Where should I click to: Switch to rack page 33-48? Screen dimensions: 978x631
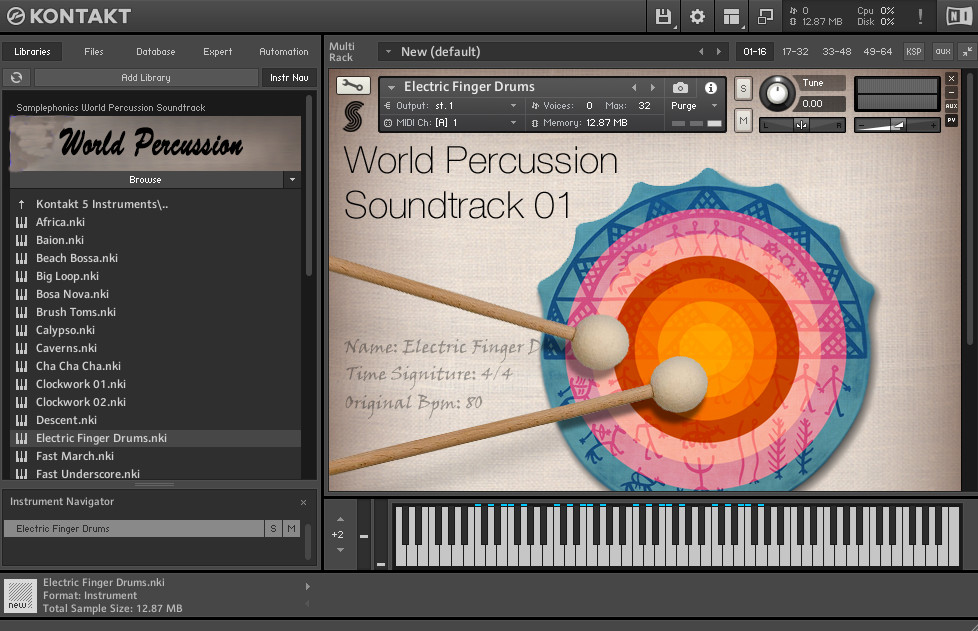[836, 52]
